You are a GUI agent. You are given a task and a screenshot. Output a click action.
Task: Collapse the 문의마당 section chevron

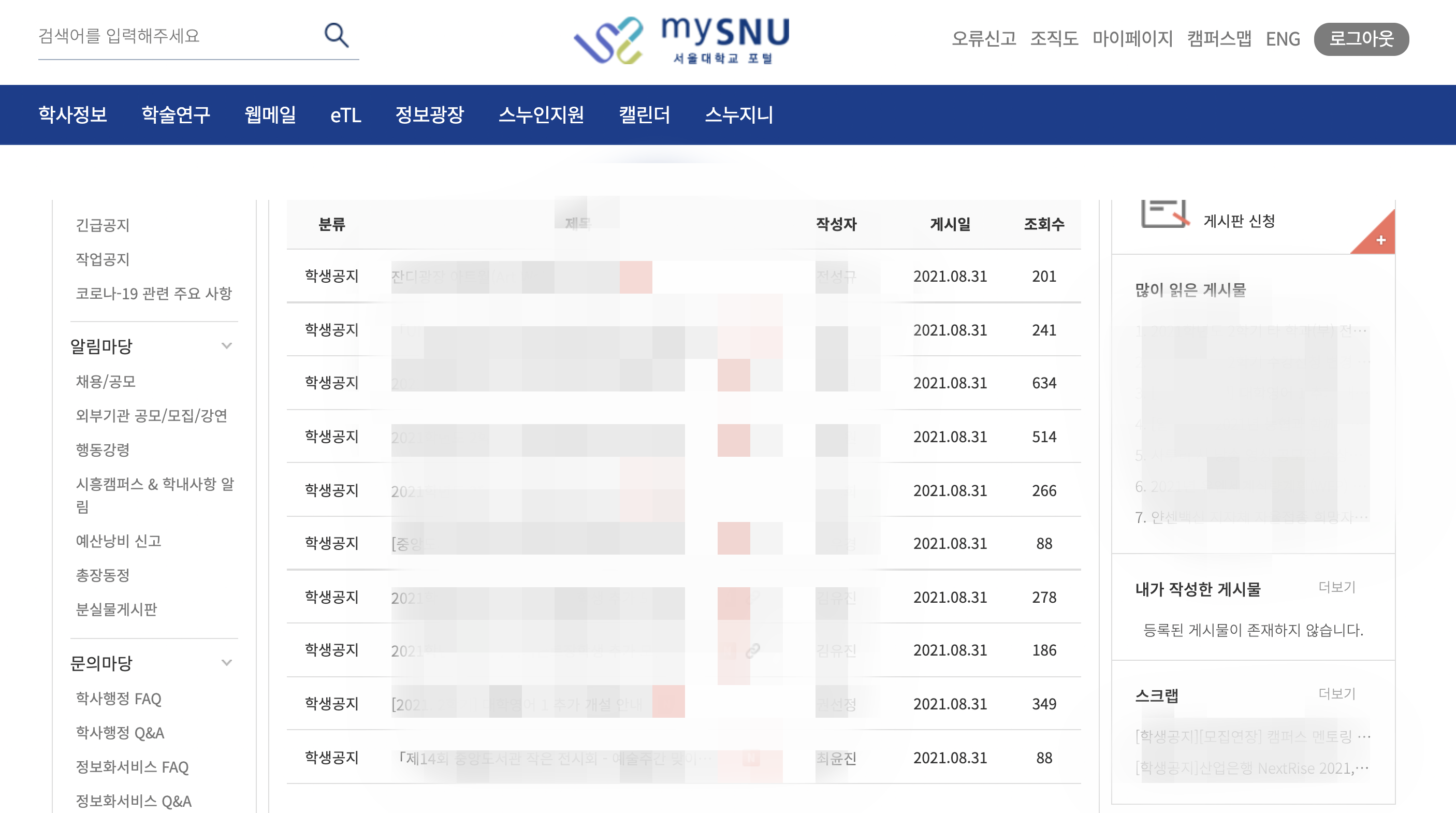point(227,663)
